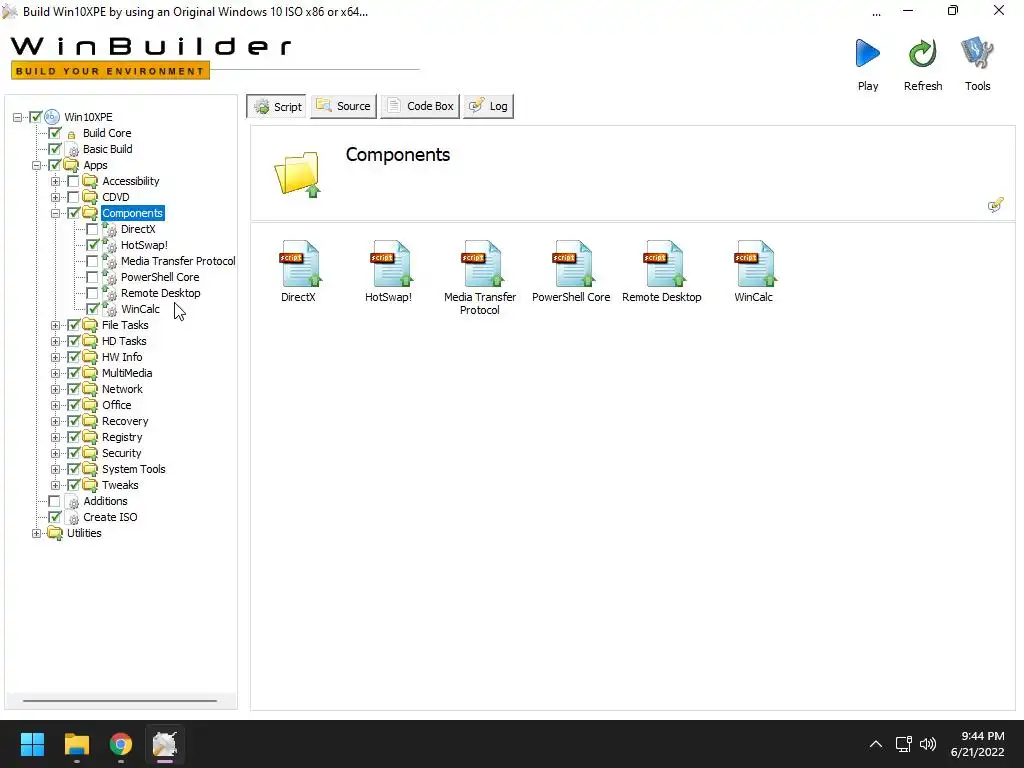
Task: Click the WinBuilder taskbar icon
Action: coord(165,744)
